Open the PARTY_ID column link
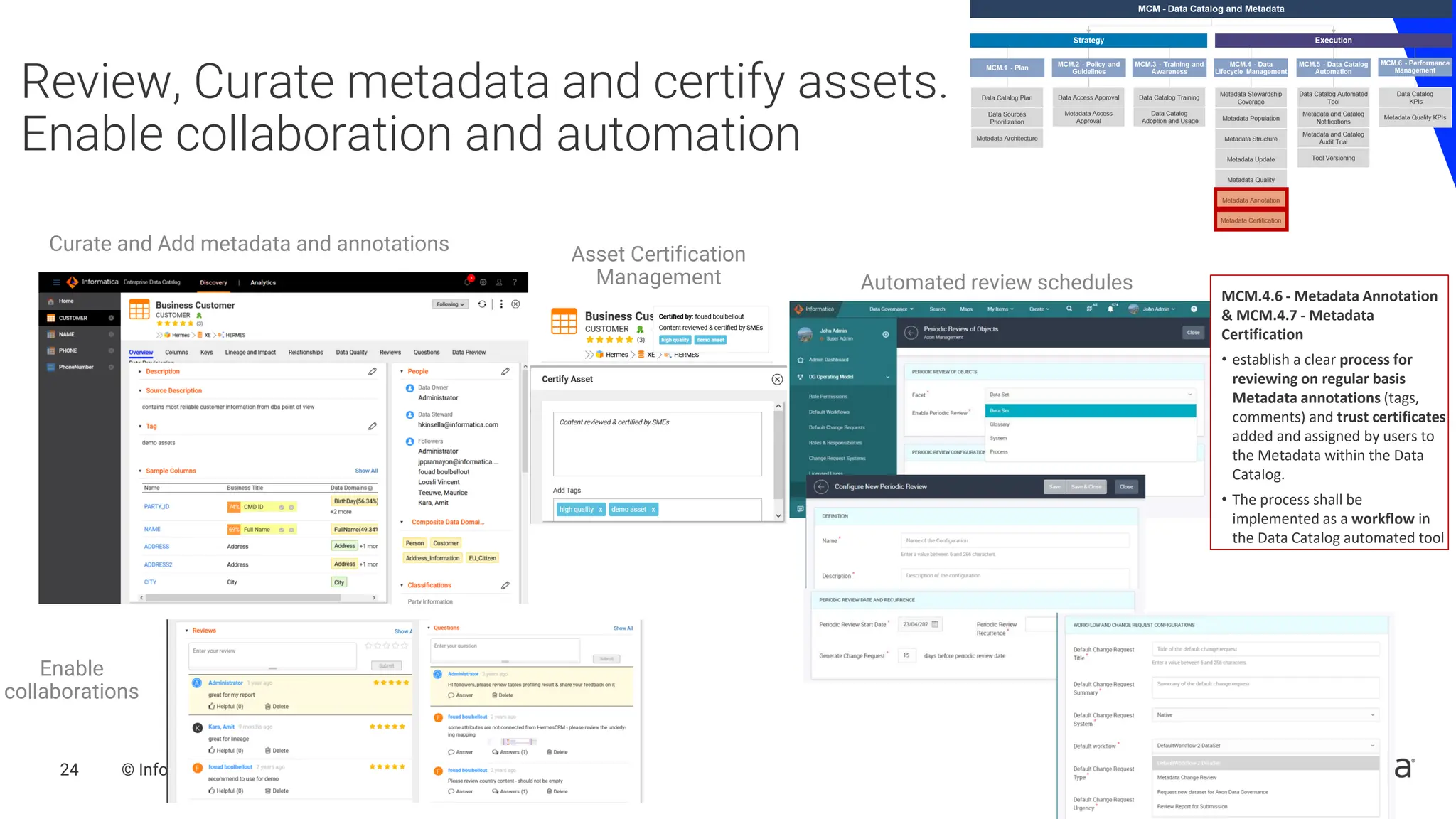 [156, 507]
